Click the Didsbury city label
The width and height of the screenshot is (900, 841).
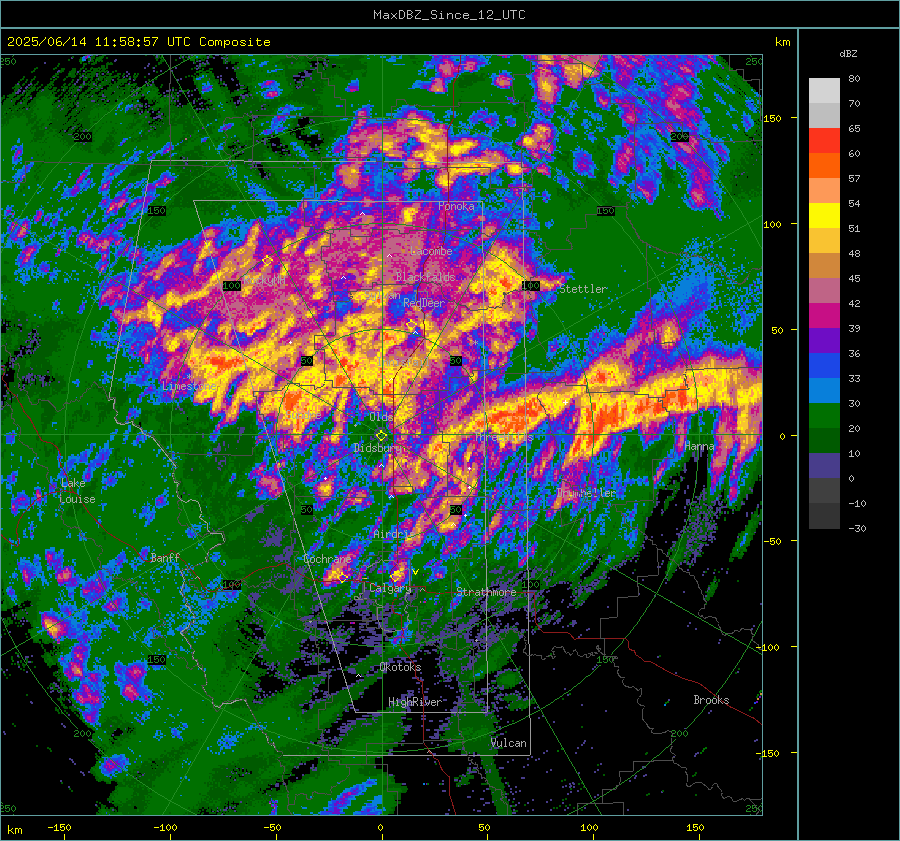378,448
